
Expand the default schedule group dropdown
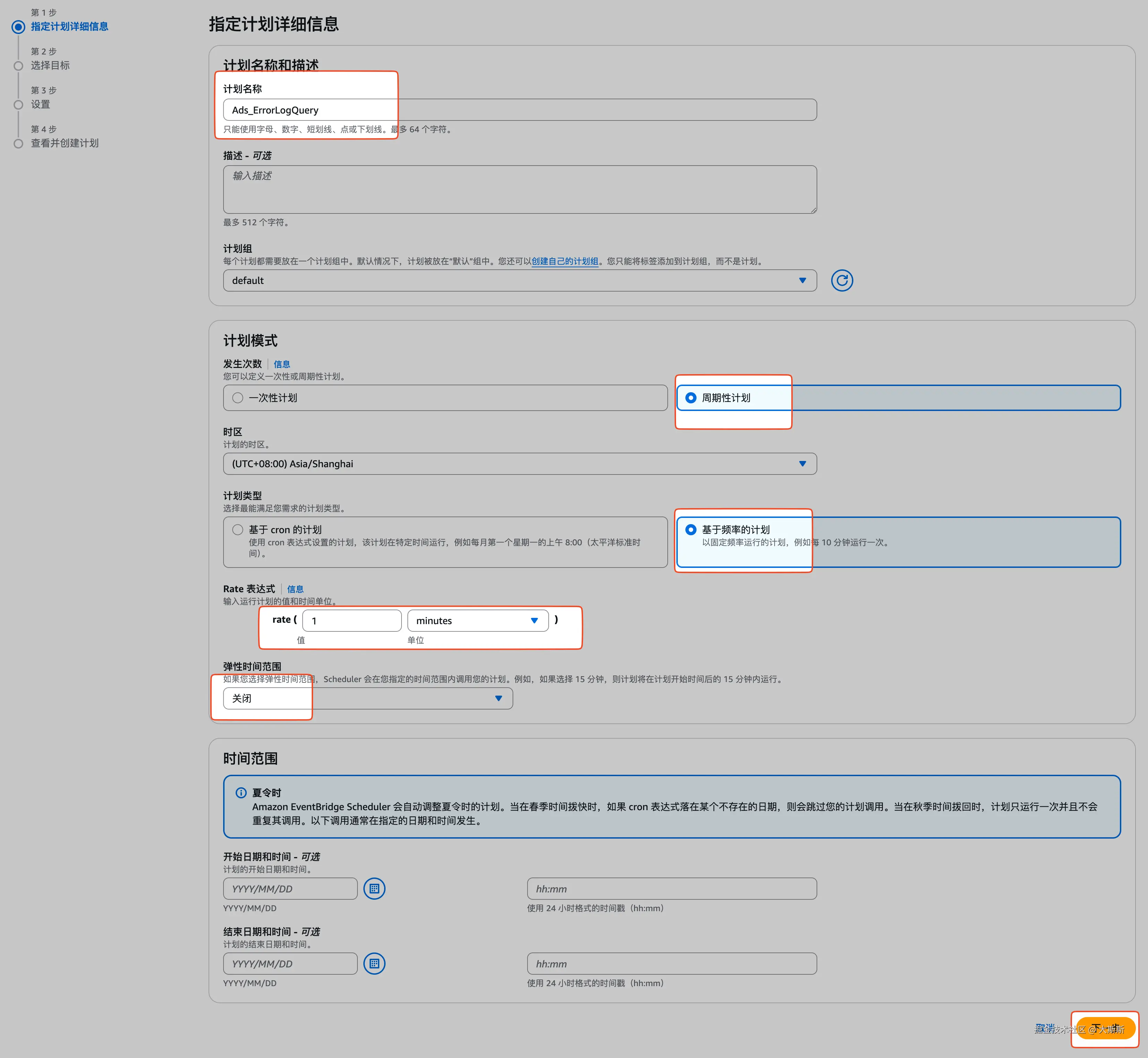click(519, 280)
